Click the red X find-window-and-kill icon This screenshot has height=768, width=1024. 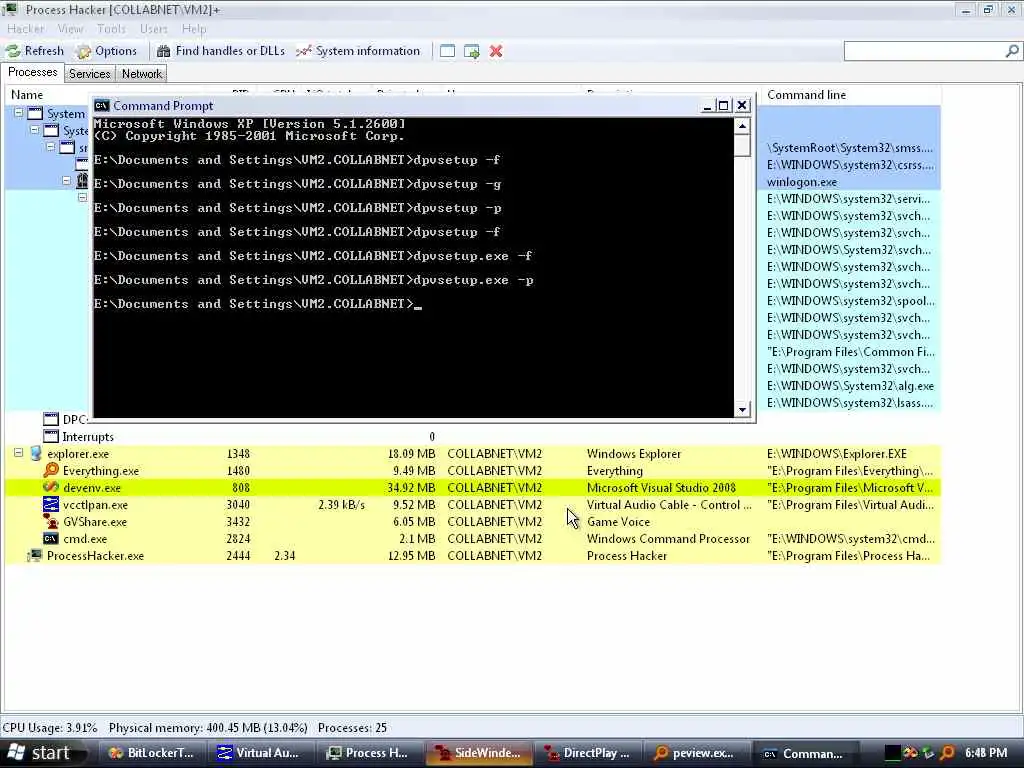click(496, 51)
